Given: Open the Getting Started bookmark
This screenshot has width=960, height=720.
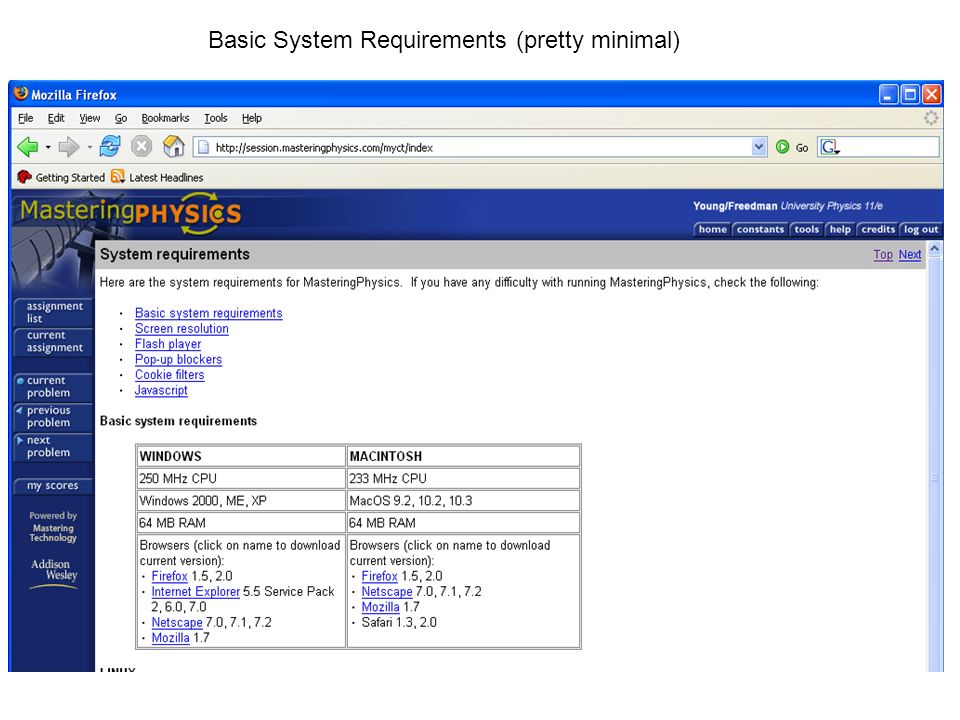Looking at the screenshot, I should 61,178.
